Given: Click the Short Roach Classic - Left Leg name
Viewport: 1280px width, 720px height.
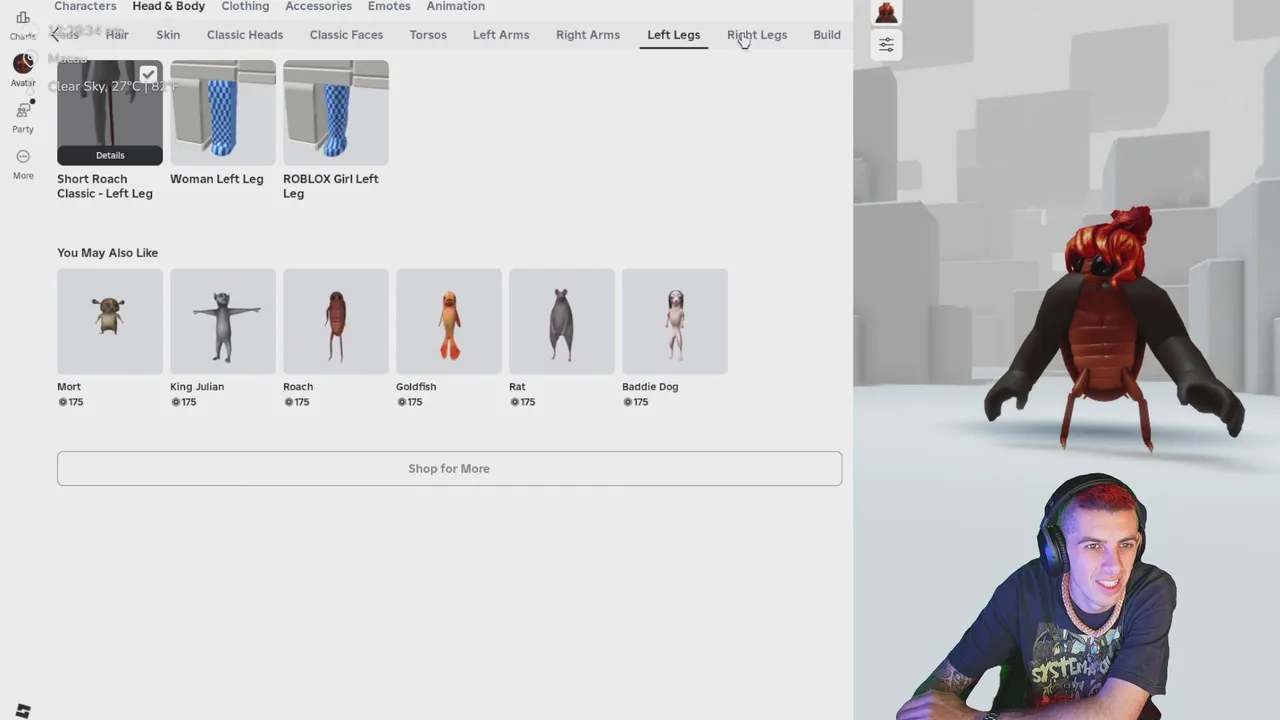Looking at the screenshot, I should click(105, 186).
